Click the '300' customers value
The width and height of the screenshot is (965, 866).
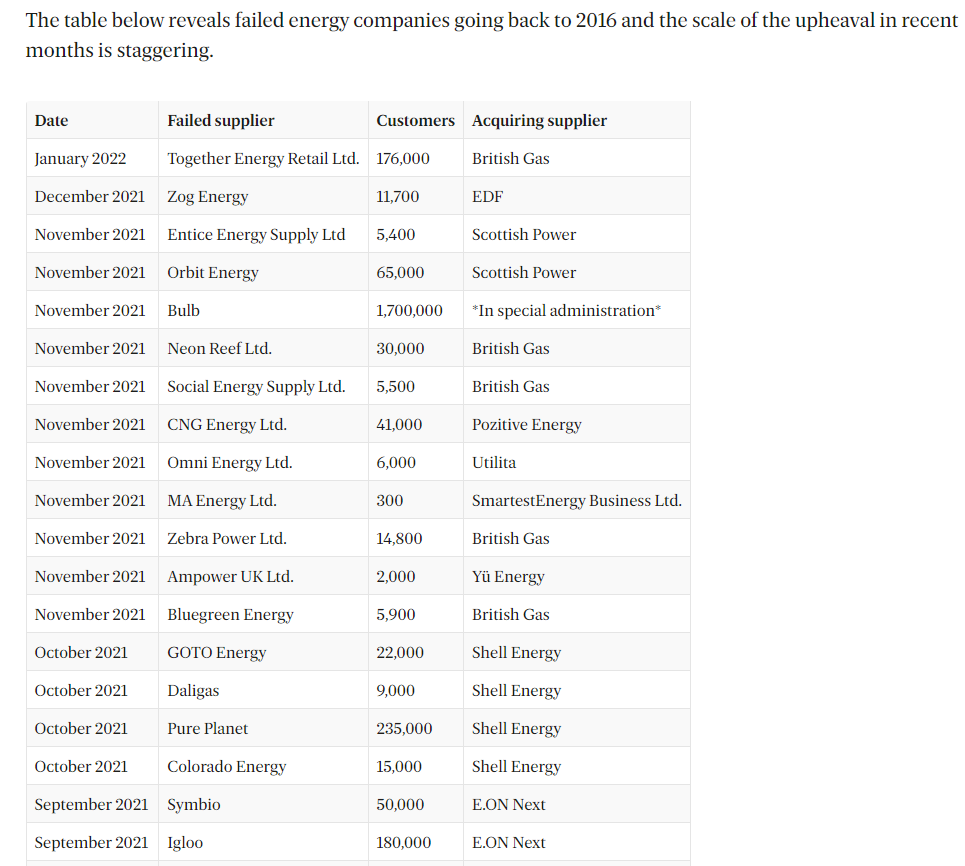pyautogui.click(x=390, y=500)
